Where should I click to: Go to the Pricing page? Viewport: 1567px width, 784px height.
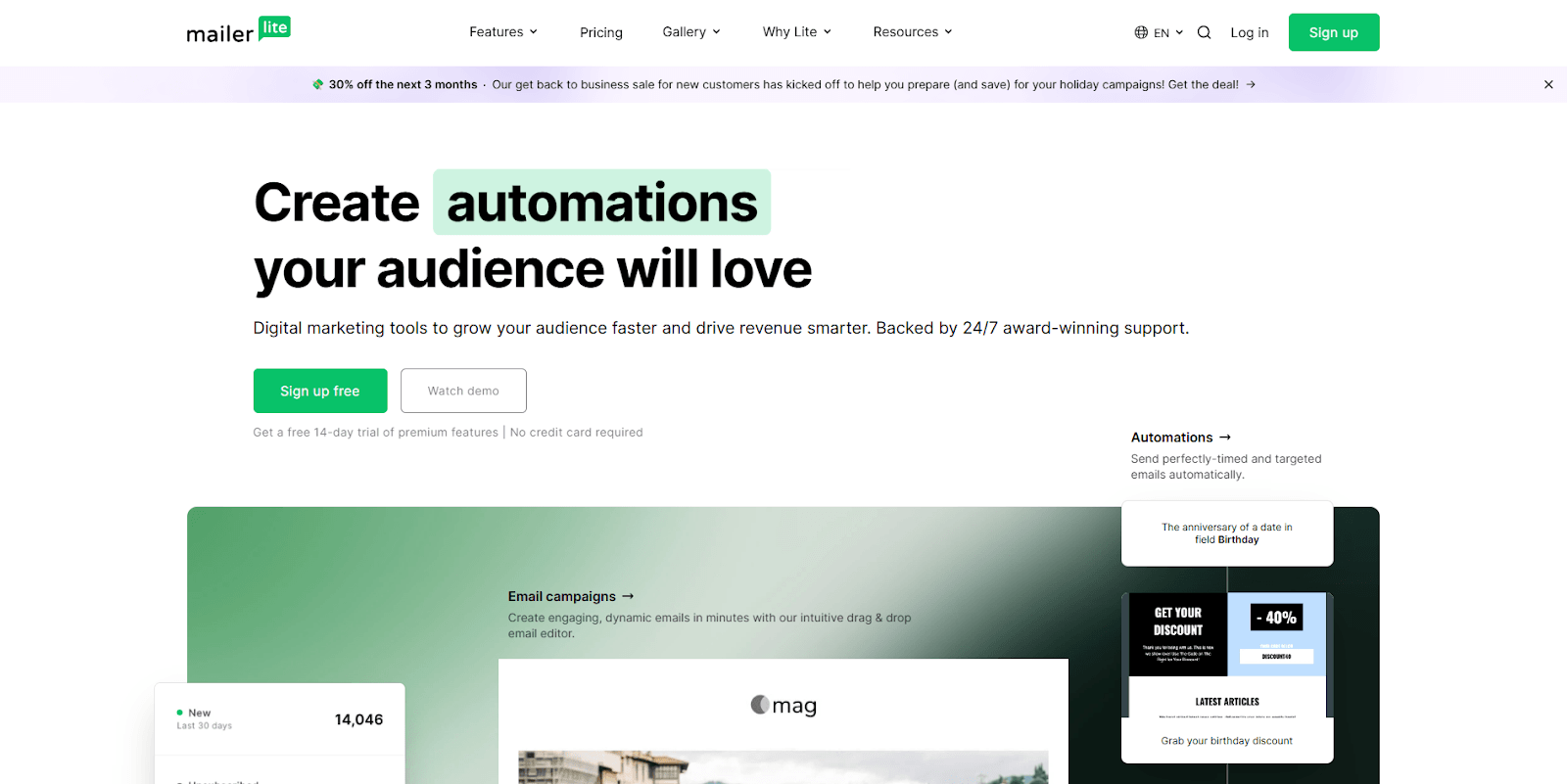click(x=601, y=32)
